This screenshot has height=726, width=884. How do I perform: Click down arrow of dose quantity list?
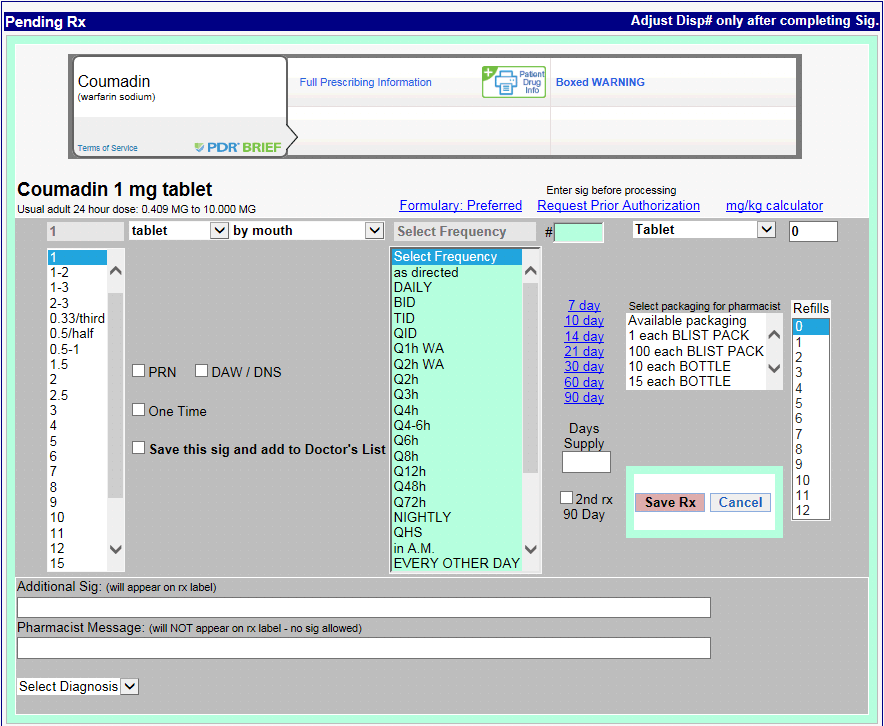(x=116, y=549)
